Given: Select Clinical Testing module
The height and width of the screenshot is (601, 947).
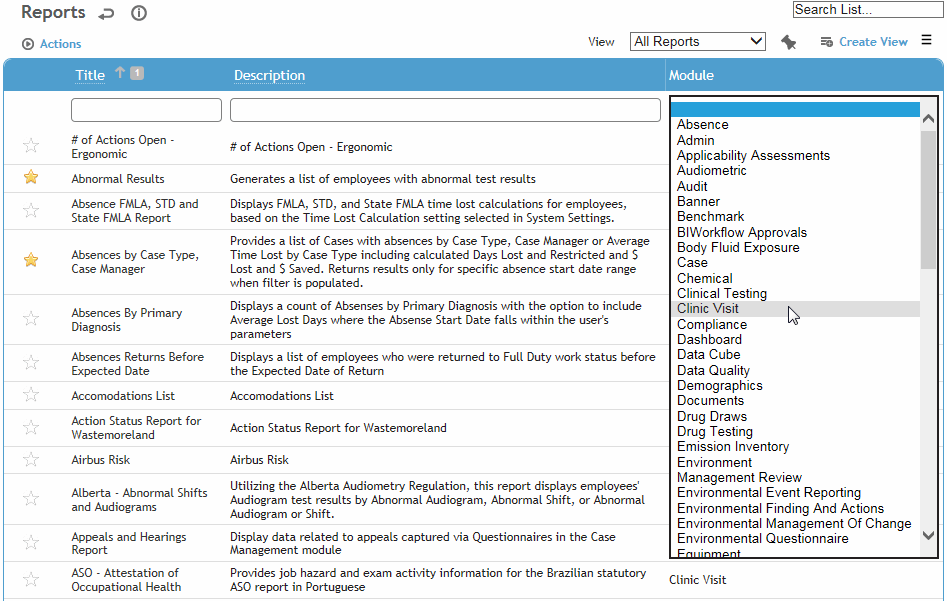Looking at the screenshot, I should 795,293.
